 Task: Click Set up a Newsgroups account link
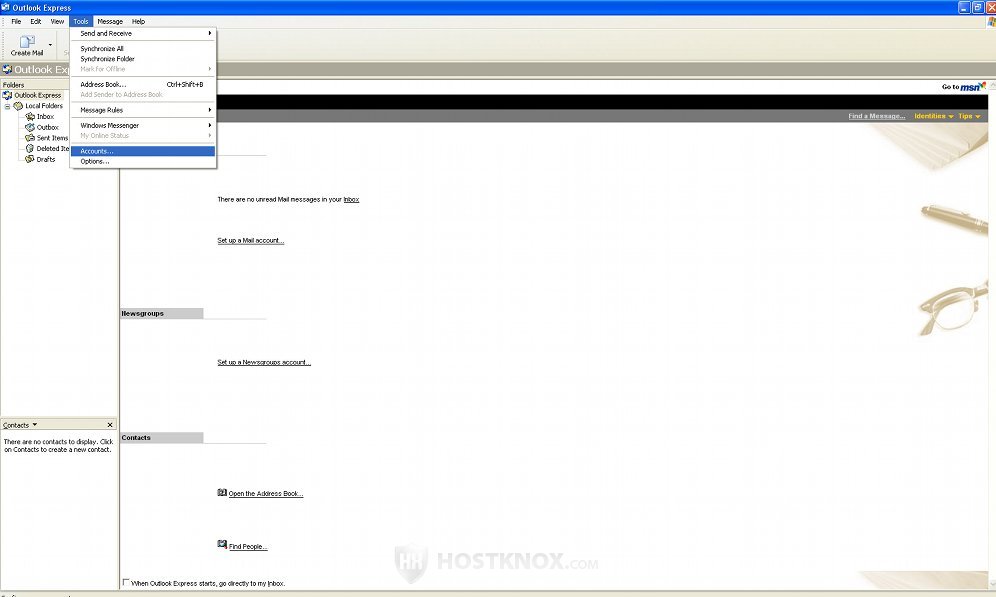click(x=264, y=362)
